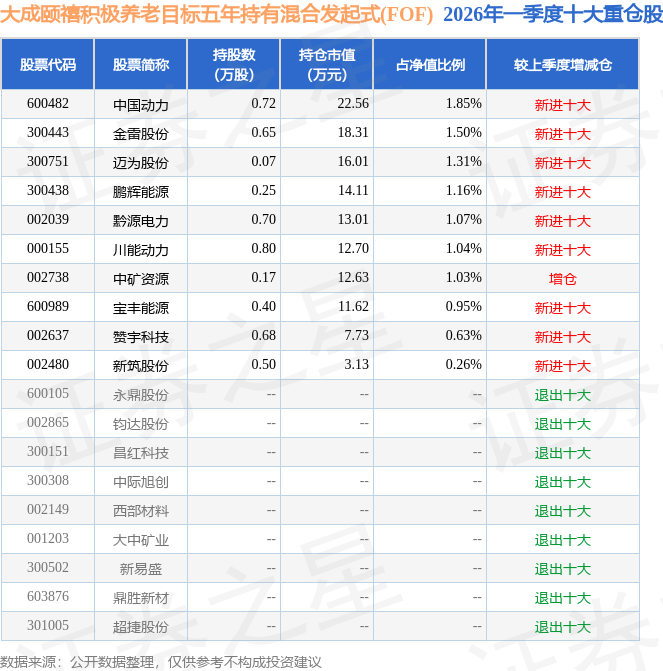Select stock name 鼎胜新材
This screenshot has width=663, height=671.
click(140, 598)
